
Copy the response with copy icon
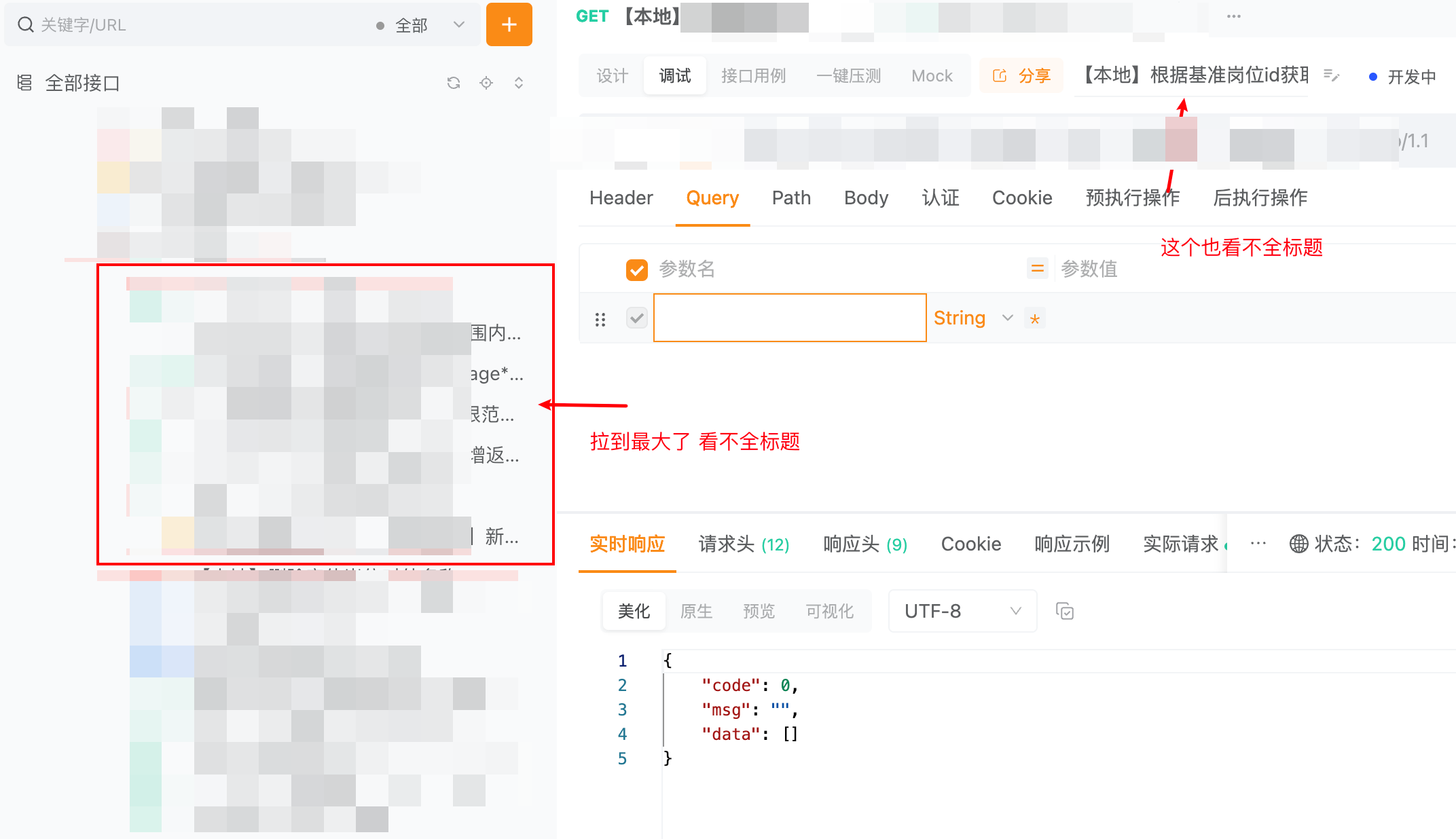click(x=1064, y=611)
